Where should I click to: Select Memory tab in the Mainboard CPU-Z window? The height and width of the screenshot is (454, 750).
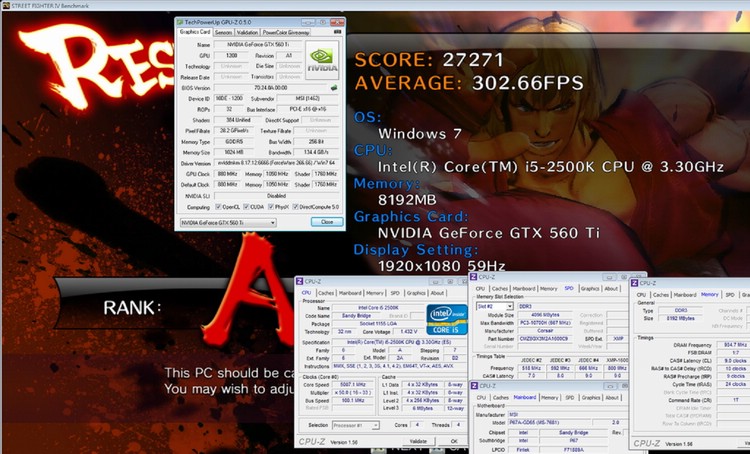(550, 398)
